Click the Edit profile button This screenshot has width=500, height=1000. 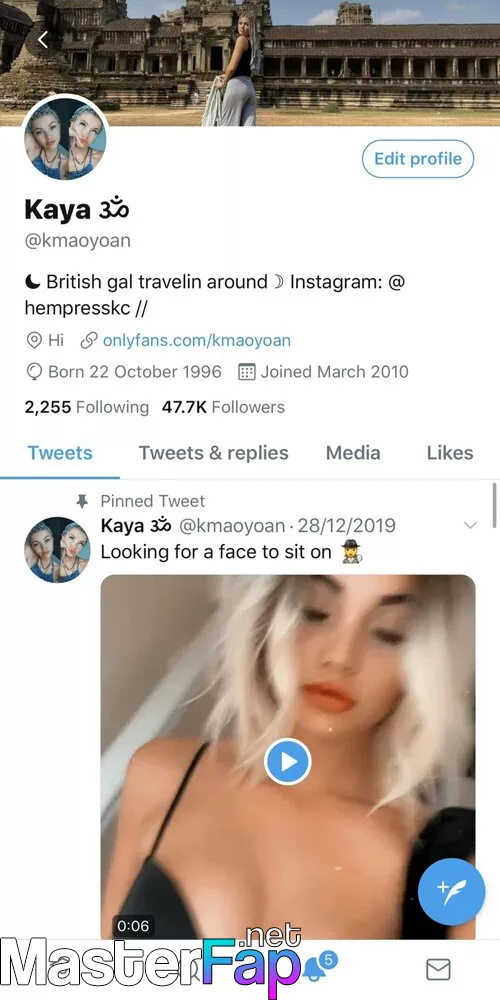418,158
